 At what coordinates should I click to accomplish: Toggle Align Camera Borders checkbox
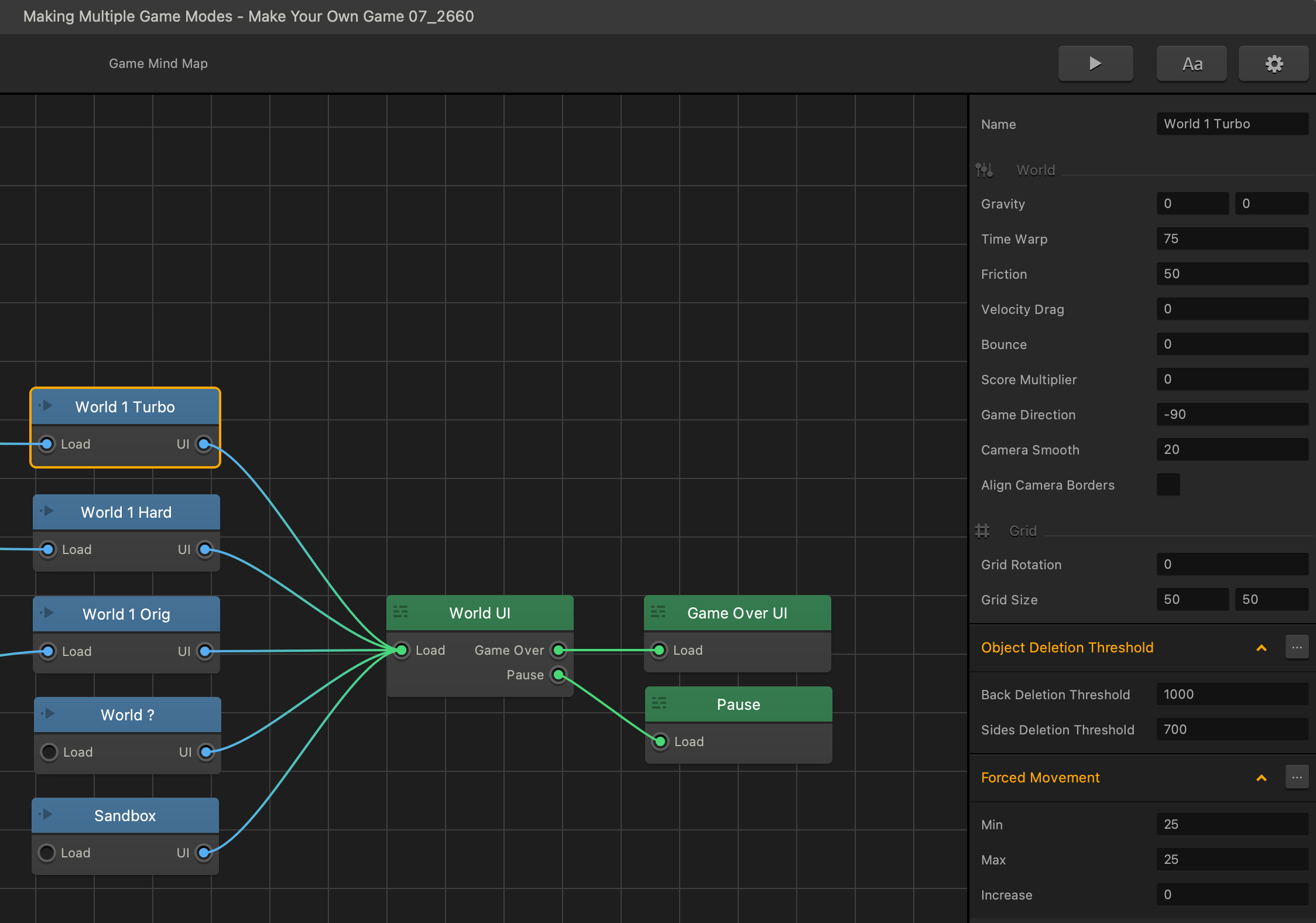pos(1168,484)
